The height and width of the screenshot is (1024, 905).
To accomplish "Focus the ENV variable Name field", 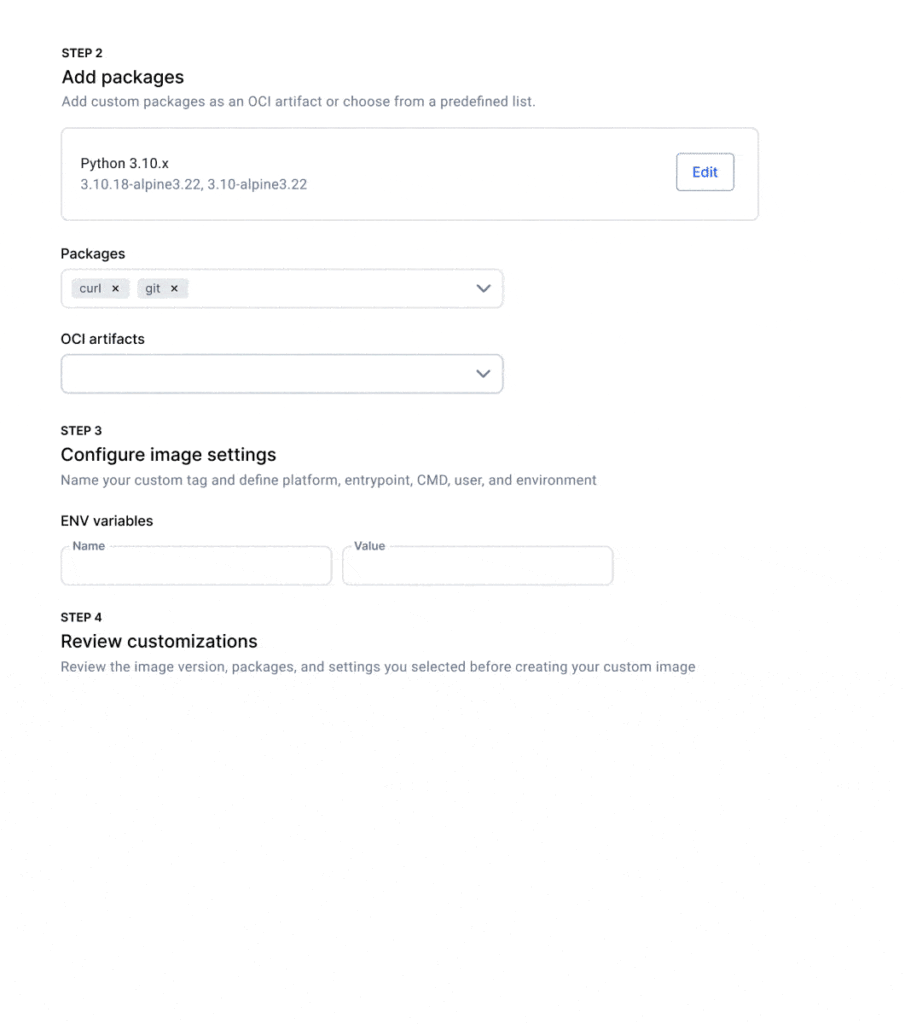I will coord(196,567).
